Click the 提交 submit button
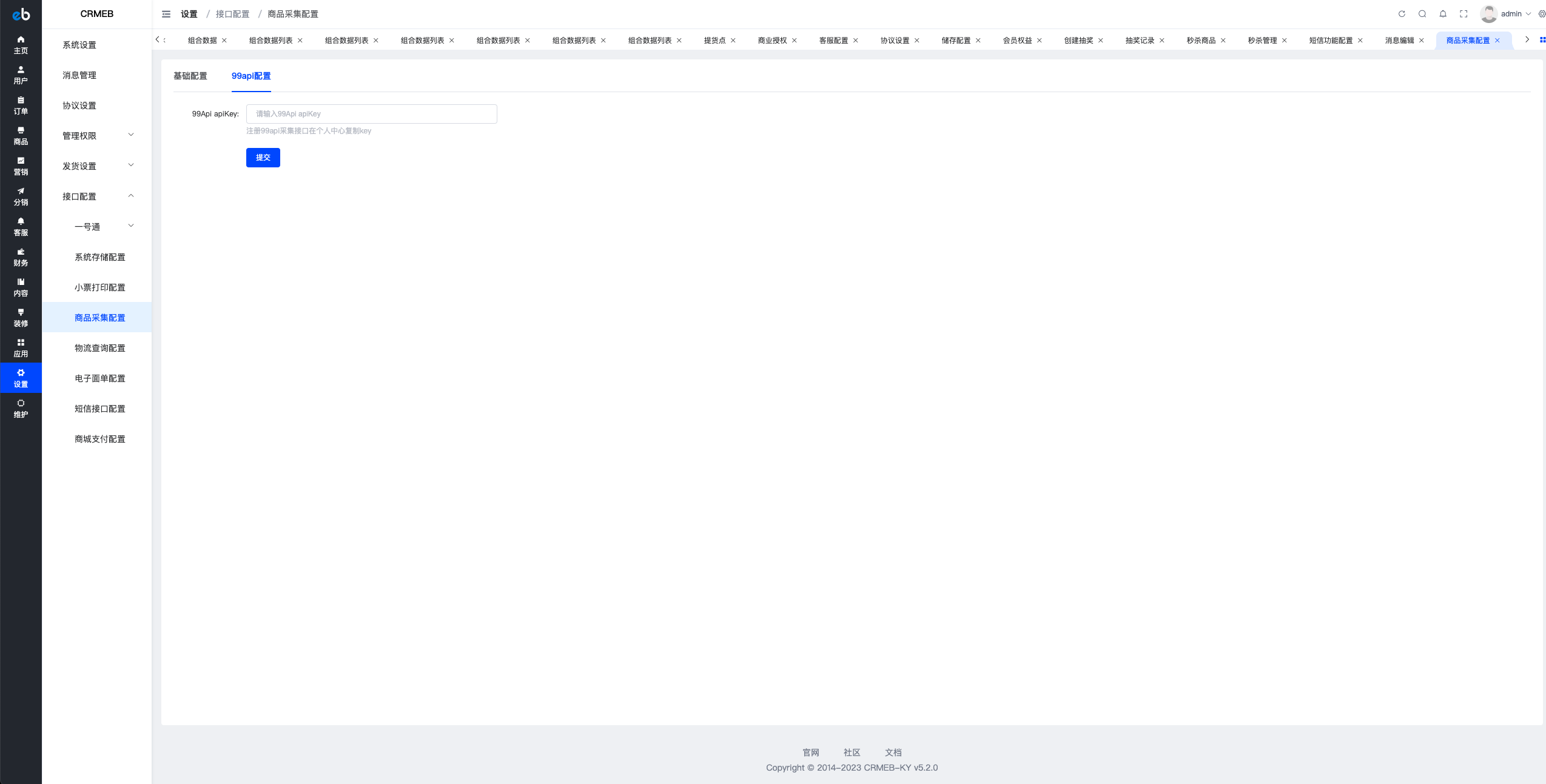 pyautogui.click(x=263, y=158)
